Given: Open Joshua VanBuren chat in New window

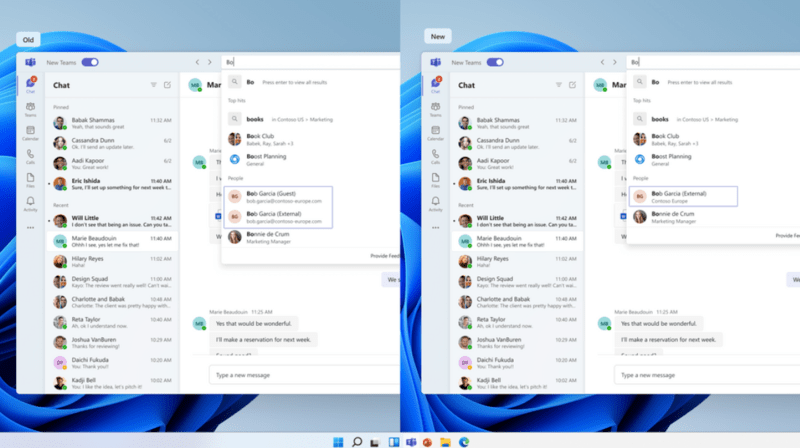Looking at the screenshot, I should (517, 342).
